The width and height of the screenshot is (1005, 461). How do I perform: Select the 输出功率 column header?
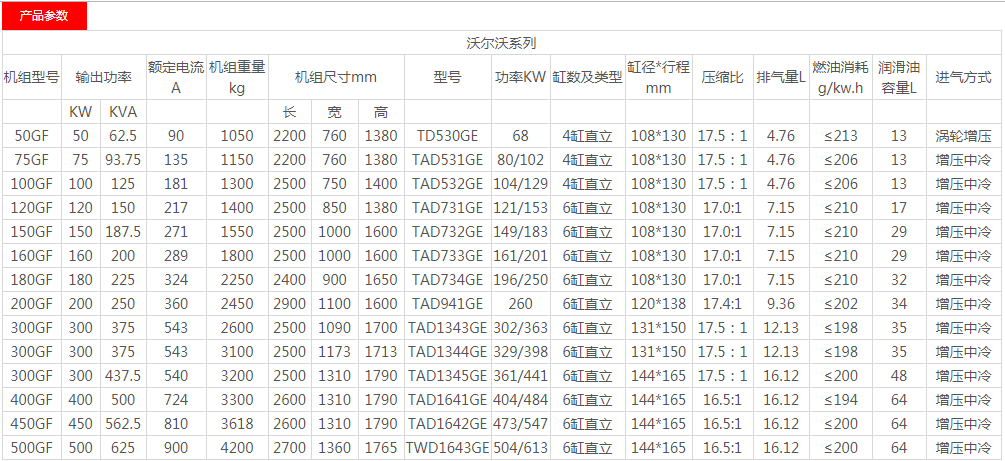click(x=104, y=78)
